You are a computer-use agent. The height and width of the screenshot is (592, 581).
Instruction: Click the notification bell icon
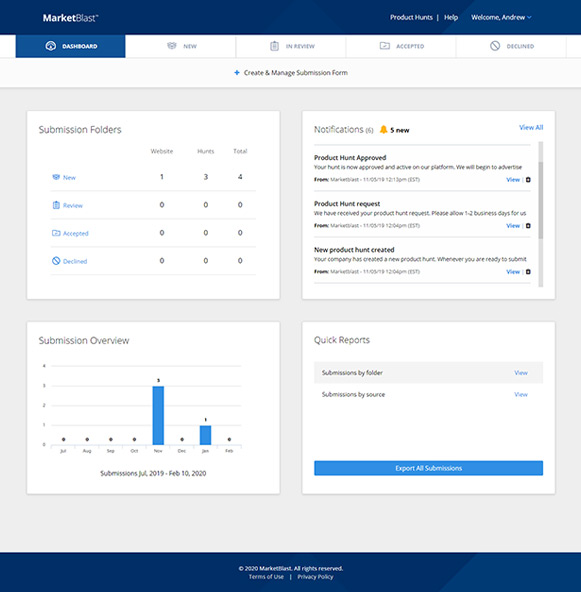click(384, 130)
